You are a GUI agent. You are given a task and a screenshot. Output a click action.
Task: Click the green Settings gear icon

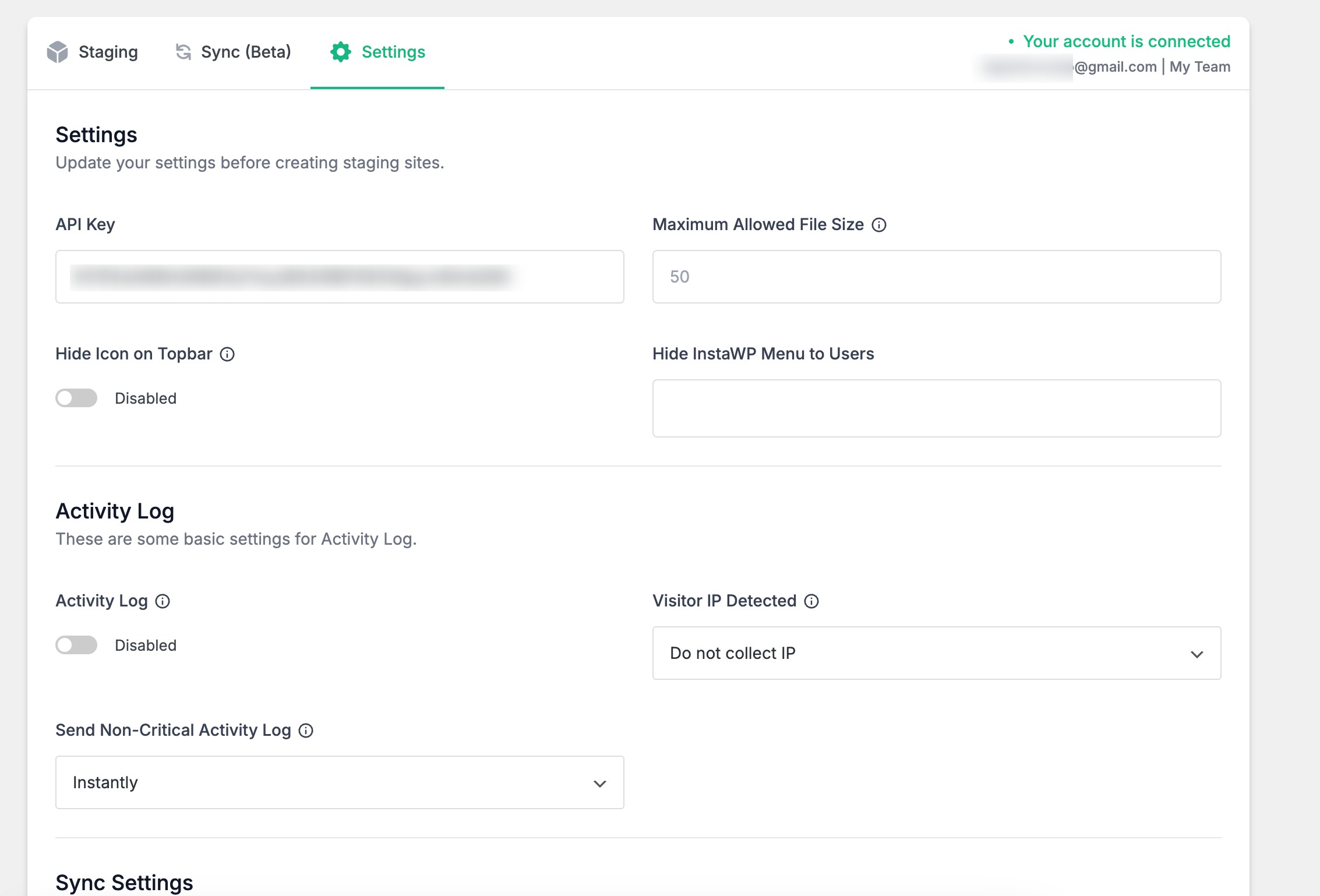[341, 52]
